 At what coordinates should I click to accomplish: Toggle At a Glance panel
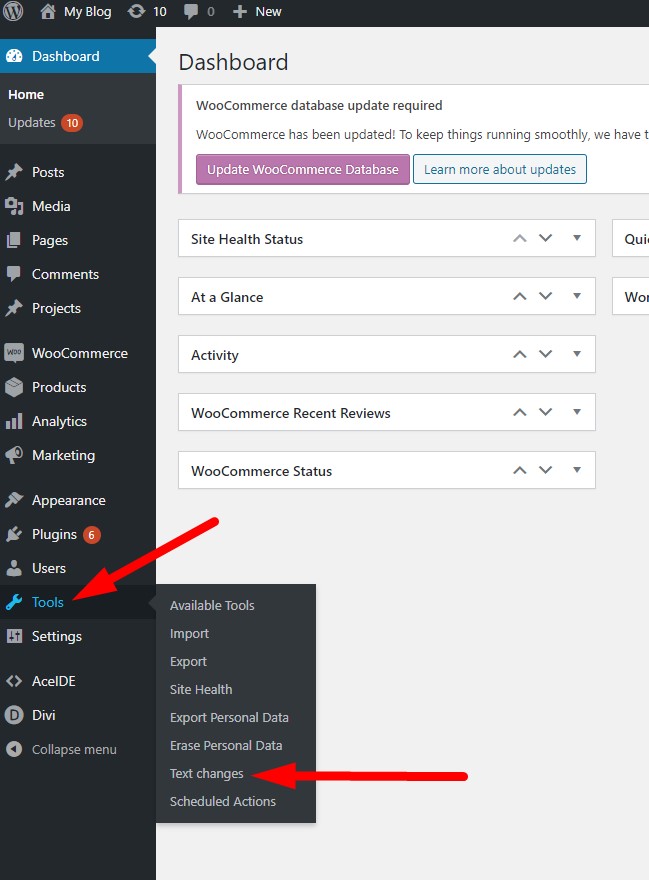[x=577, y=296]
